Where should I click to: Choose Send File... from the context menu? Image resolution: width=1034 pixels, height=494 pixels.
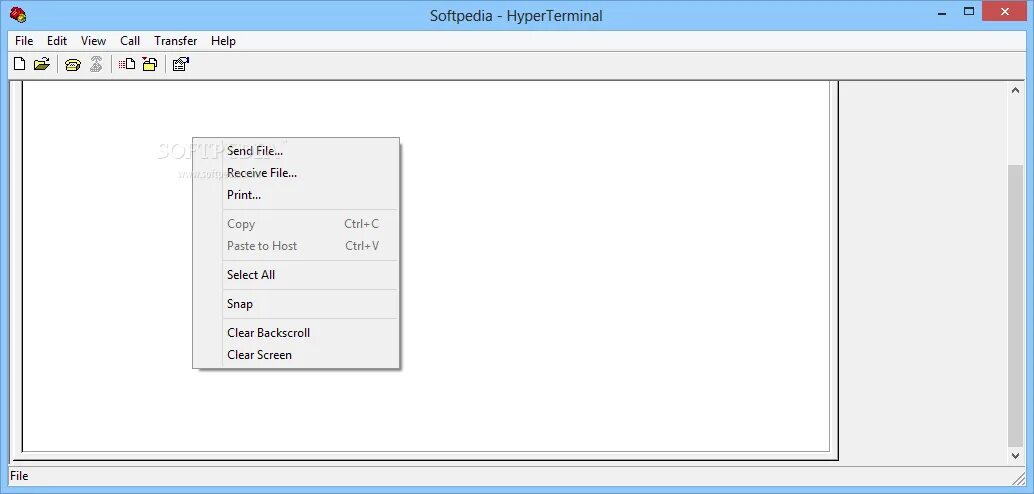pos(296,151)
